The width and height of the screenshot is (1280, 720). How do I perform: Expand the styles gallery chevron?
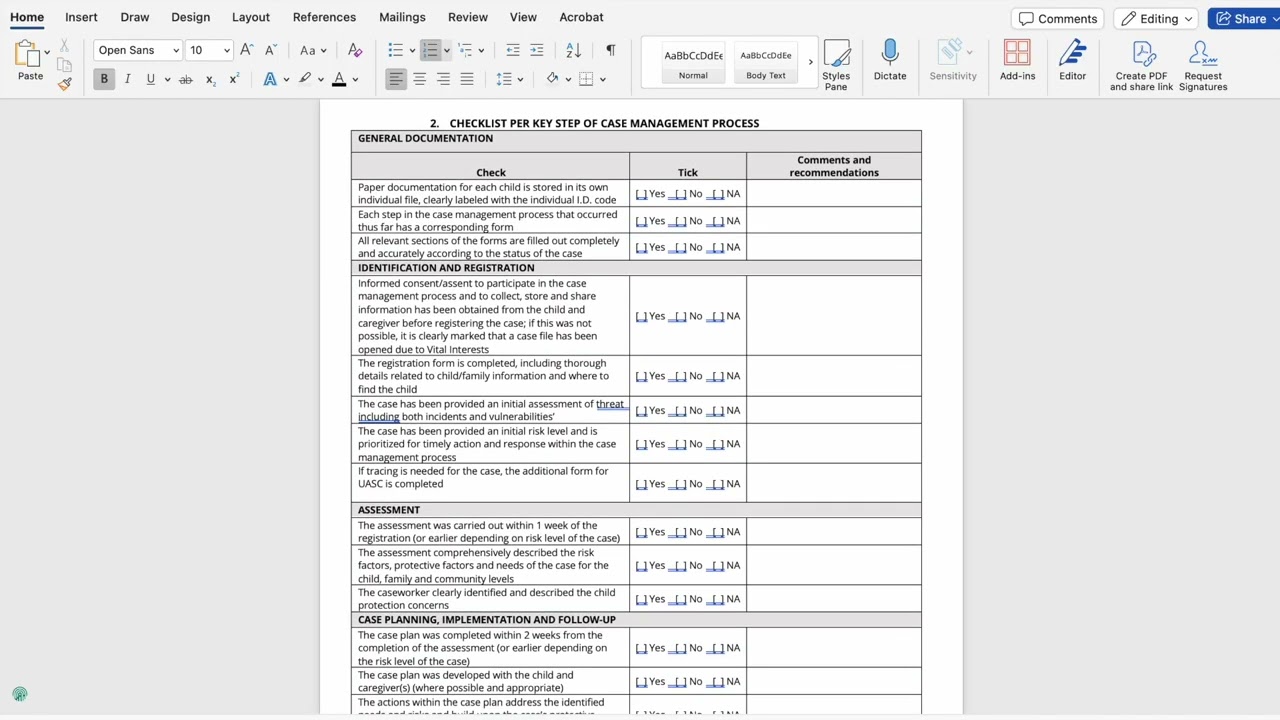[x=810, y=62]
